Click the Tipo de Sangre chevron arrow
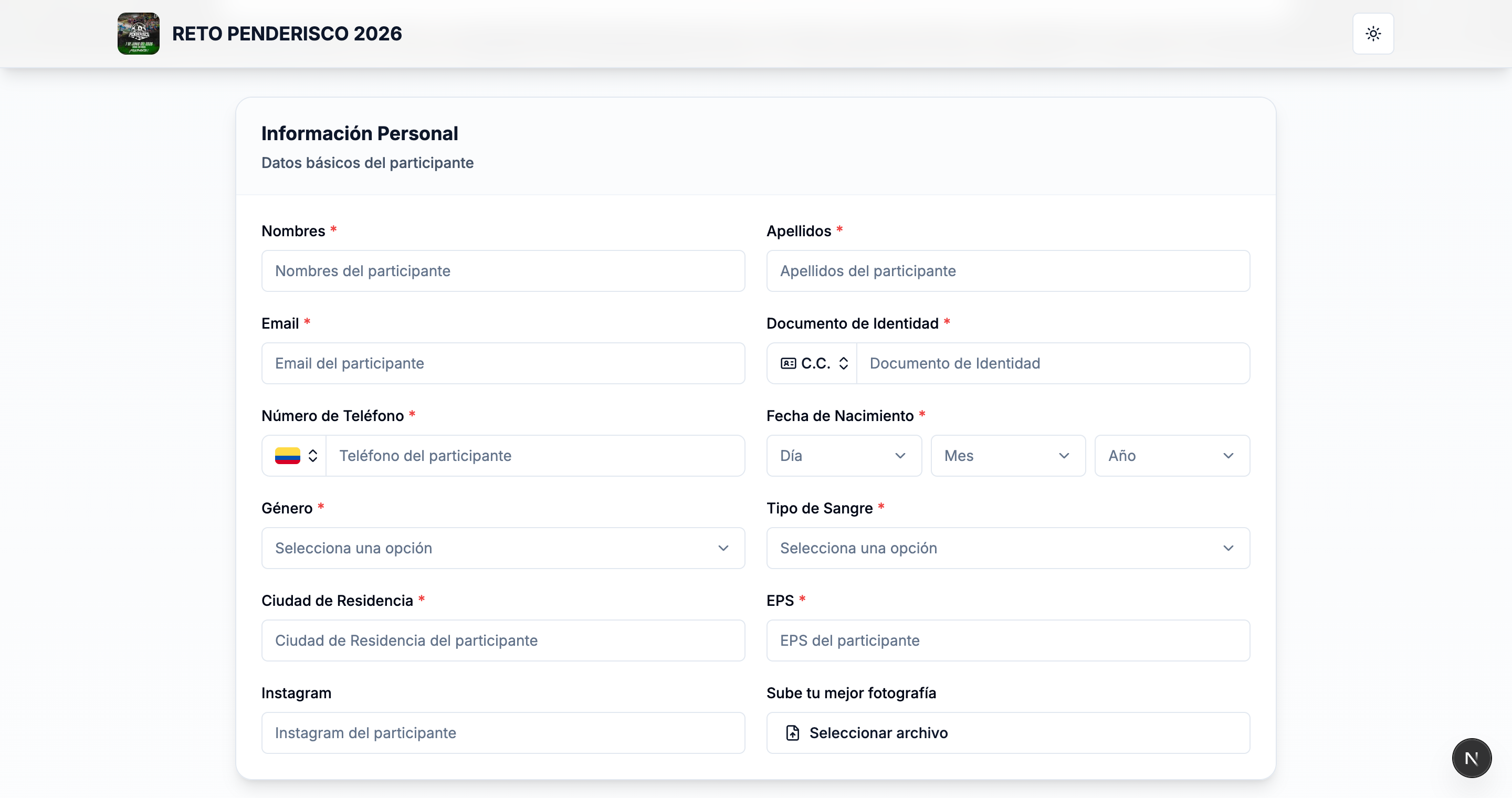This screenshot has width=1512, height=798. pyautogui.click(x=1228, y=548)
